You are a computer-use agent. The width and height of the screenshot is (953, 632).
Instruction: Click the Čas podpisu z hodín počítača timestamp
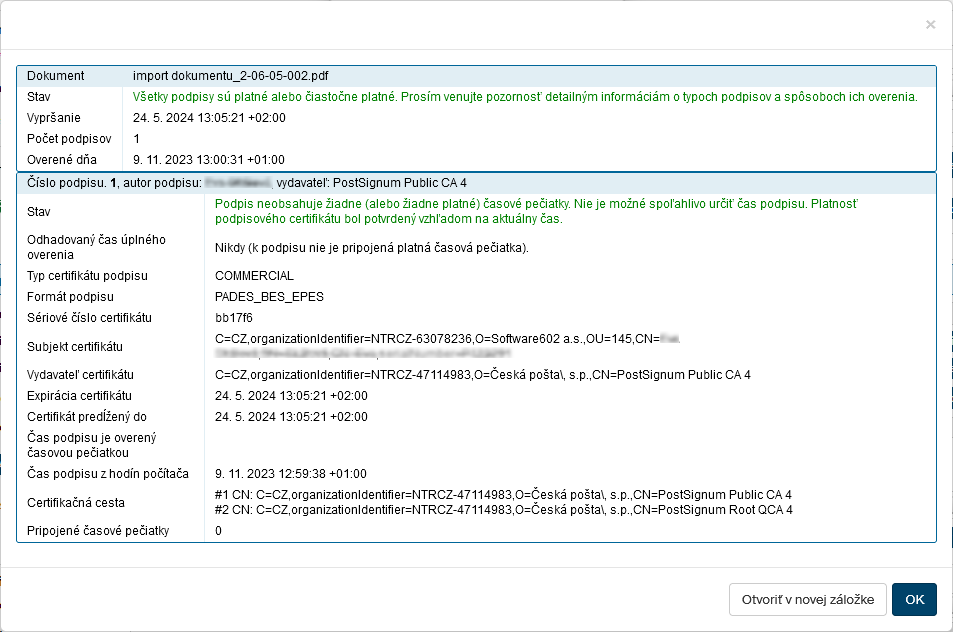291,474
